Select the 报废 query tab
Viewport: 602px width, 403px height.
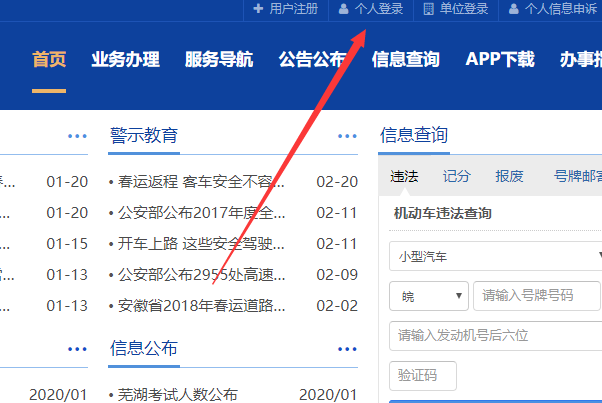point(509,177)
